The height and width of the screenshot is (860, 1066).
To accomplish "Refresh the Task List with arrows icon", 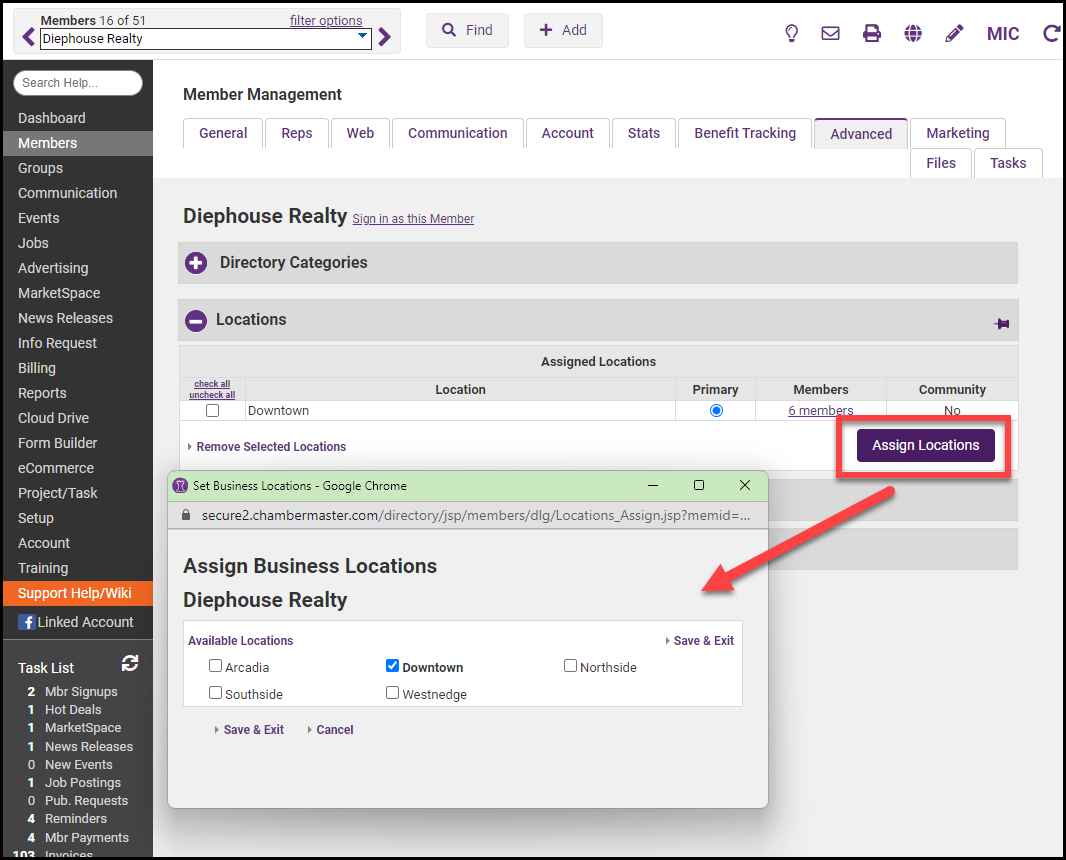I will coord(130,663).
